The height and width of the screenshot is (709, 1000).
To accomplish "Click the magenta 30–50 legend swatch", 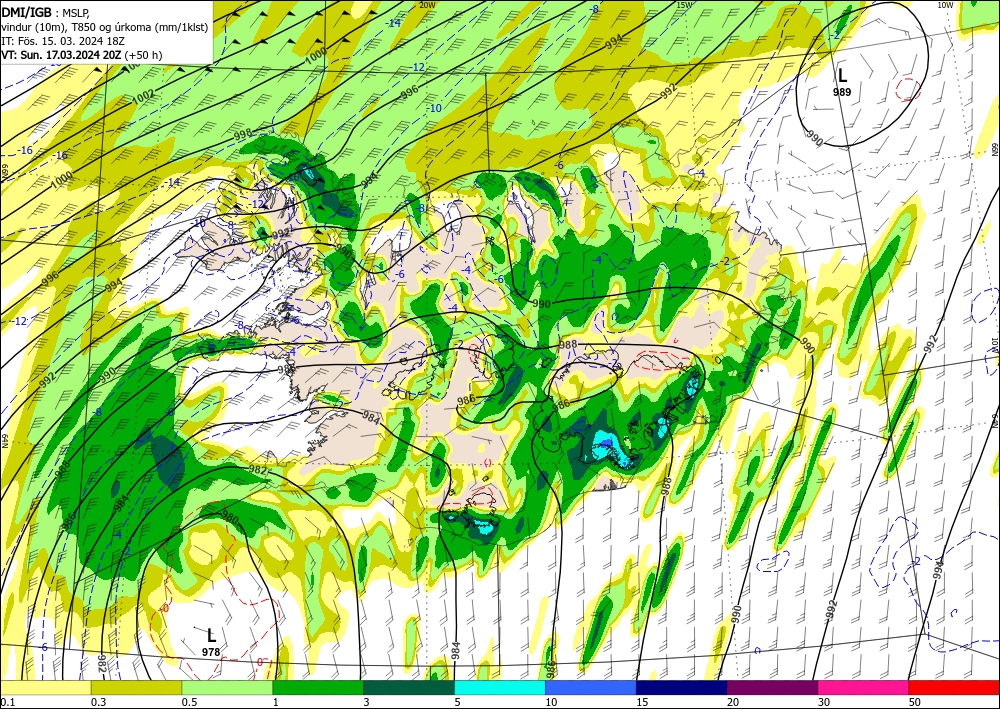I will point(864,687).
